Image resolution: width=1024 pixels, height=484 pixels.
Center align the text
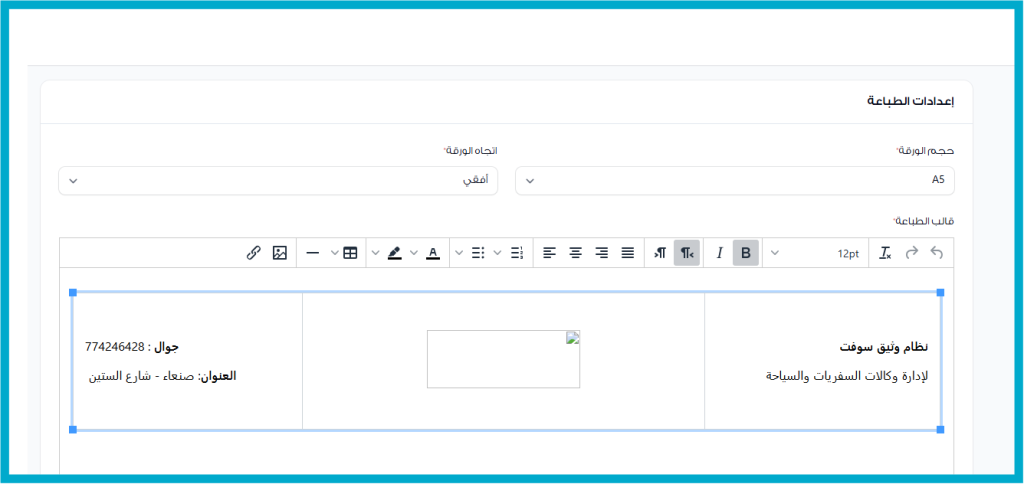tap(575, 253)
